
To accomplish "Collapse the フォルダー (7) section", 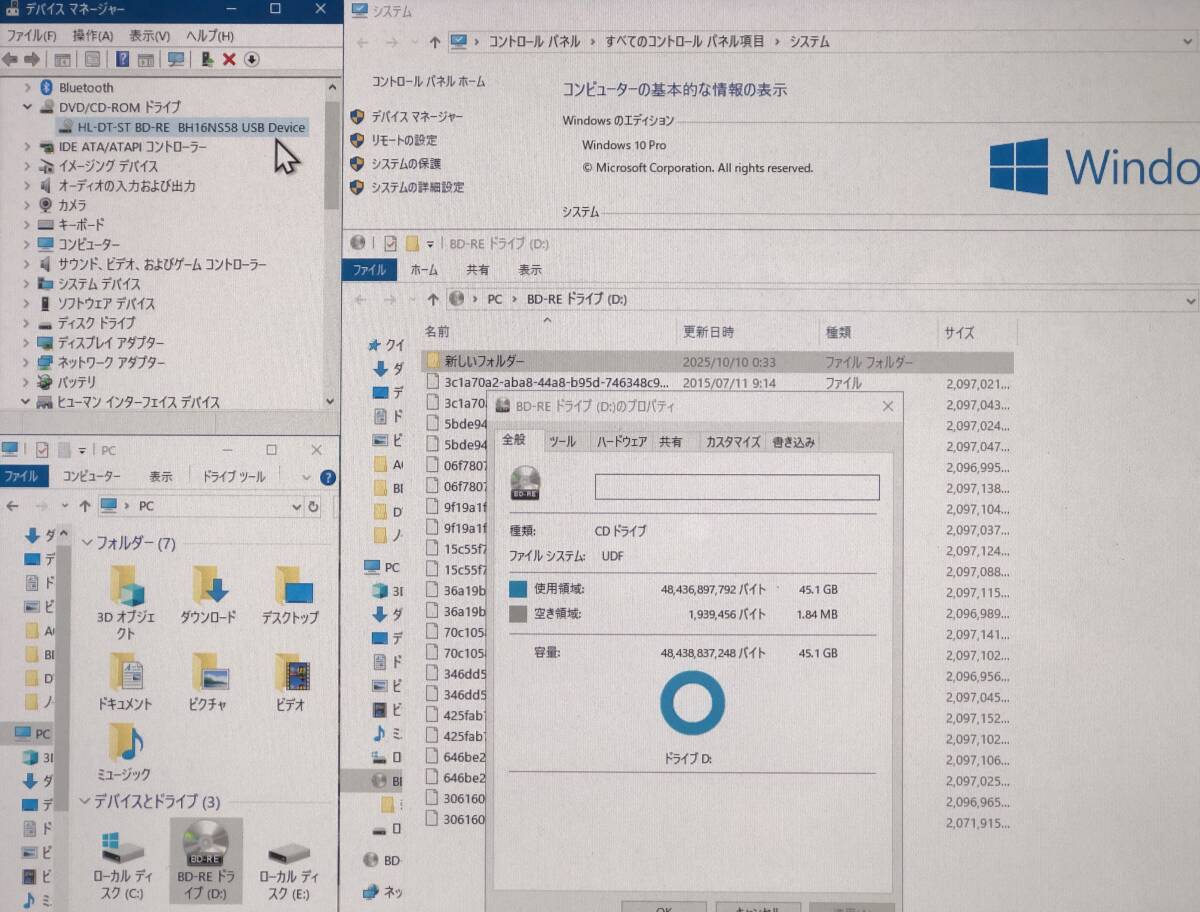I will 88,540.
